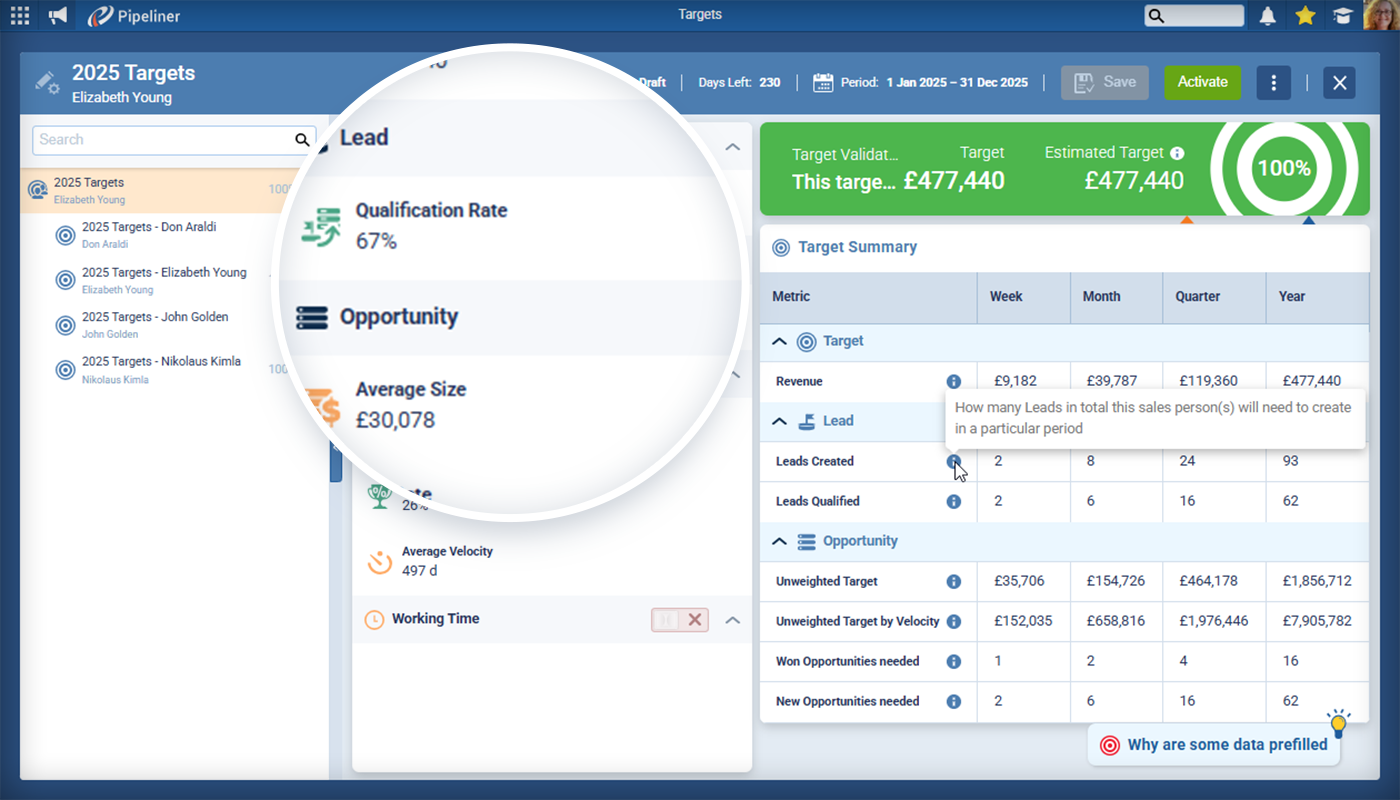
Task: Click the user profile avatar
Action: [1380, 16]
